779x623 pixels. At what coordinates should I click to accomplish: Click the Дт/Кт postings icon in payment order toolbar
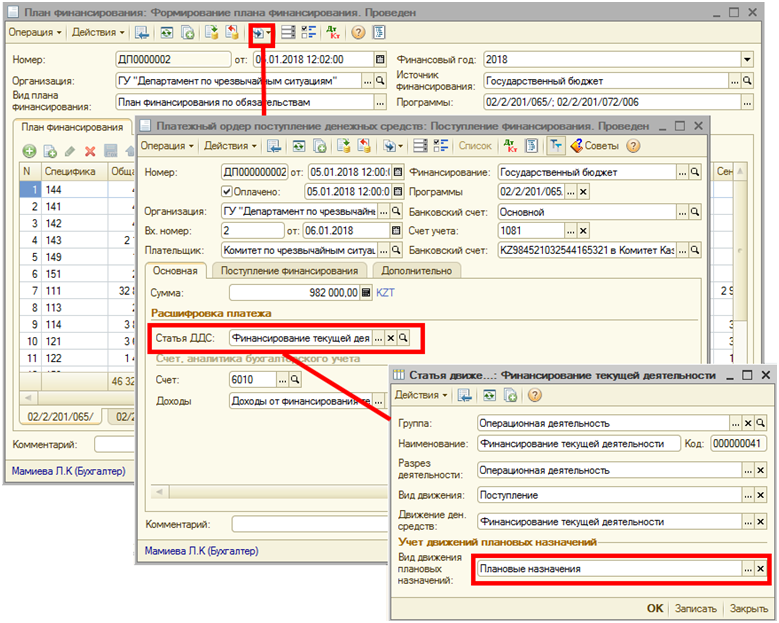pyautogui.click(x=511, y=146)
